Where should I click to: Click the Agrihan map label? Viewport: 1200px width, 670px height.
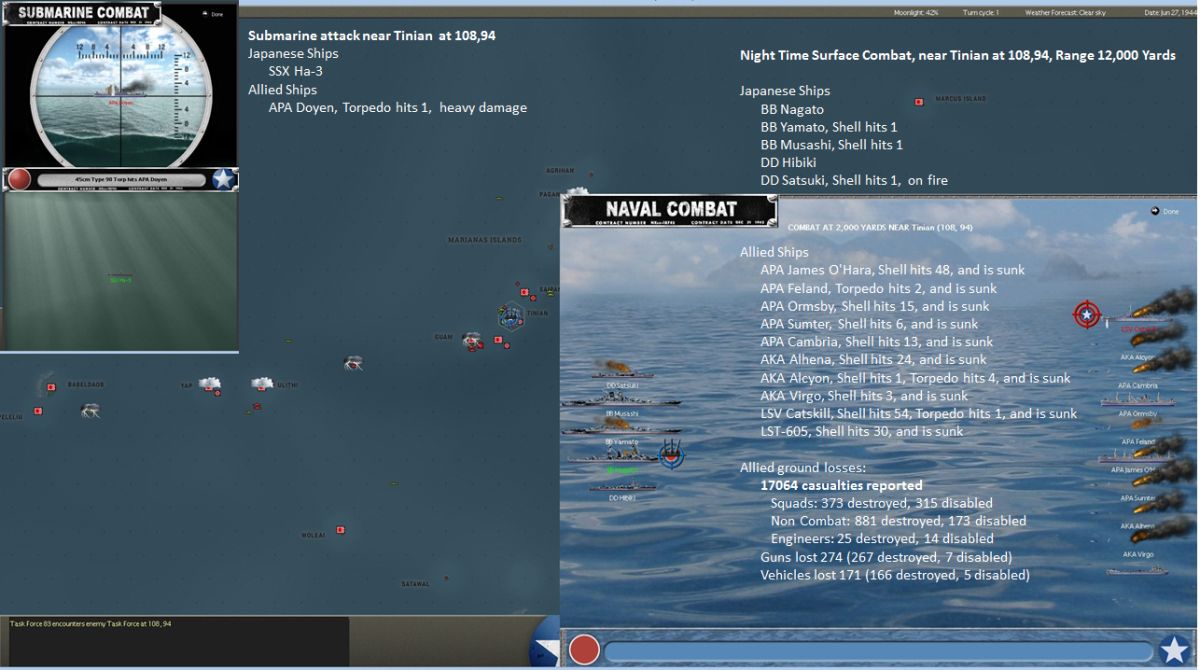click(x=560, y=170)
